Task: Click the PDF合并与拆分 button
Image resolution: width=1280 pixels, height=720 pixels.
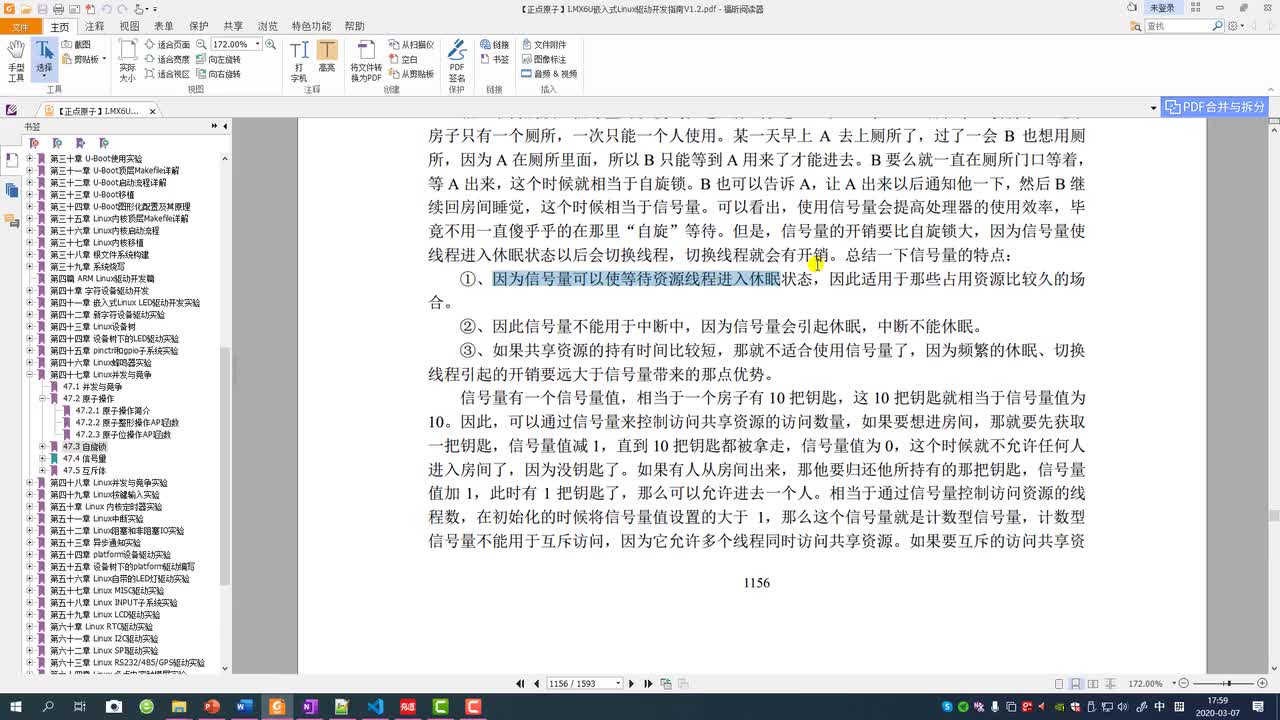Action: click(x=1215, y=107)
